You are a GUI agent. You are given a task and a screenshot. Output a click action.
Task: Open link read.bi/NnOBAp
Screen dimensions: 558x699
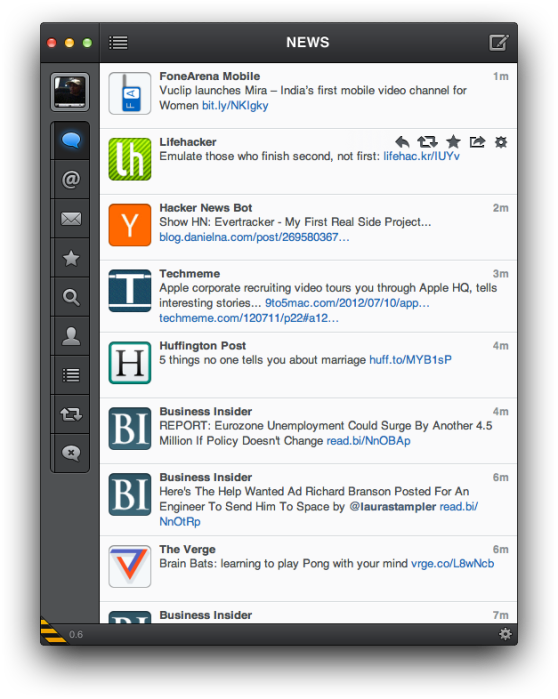[x=369, y=441]
